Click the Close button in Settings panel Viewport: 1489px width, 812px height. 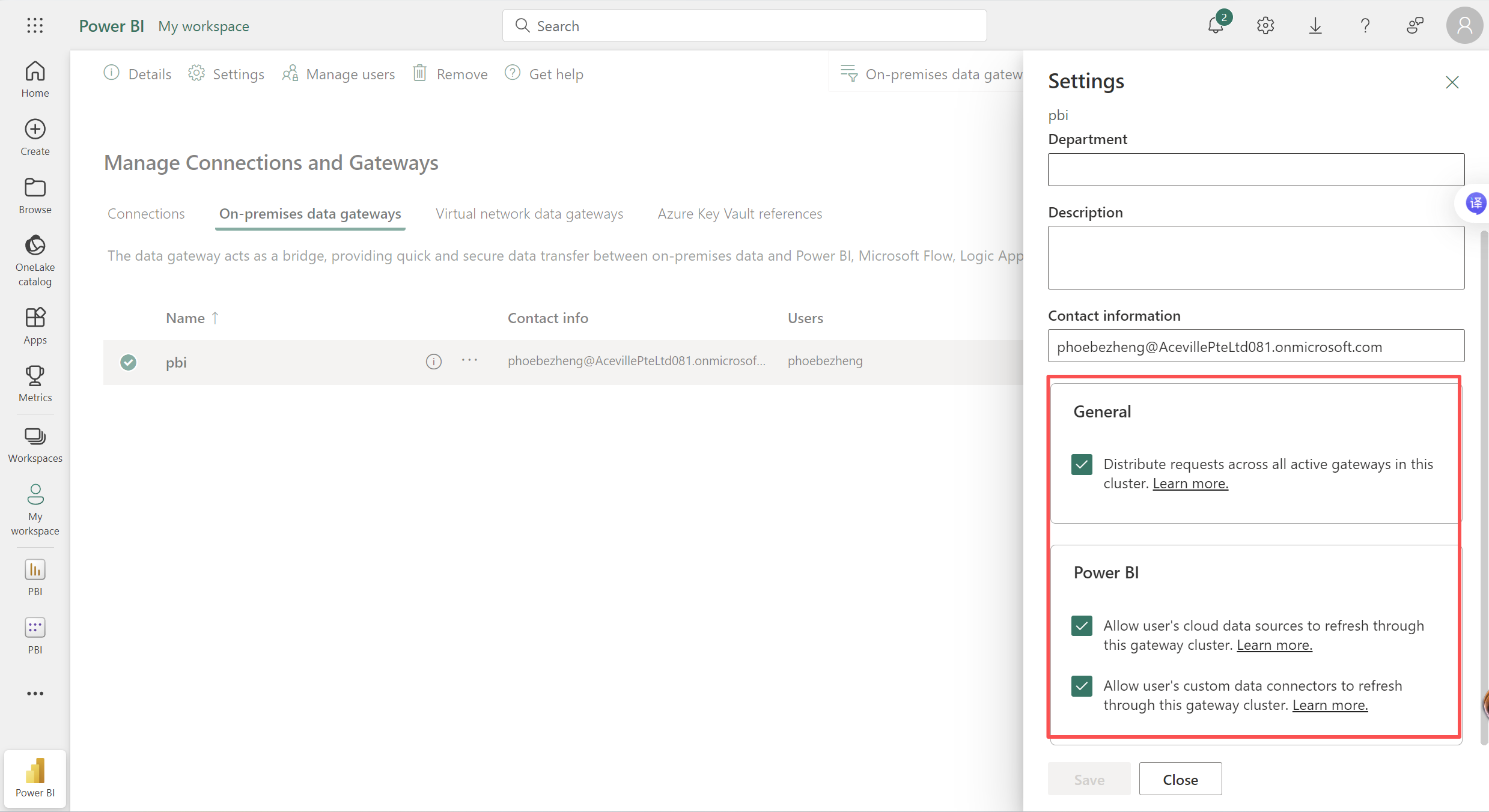point(1180,780)
